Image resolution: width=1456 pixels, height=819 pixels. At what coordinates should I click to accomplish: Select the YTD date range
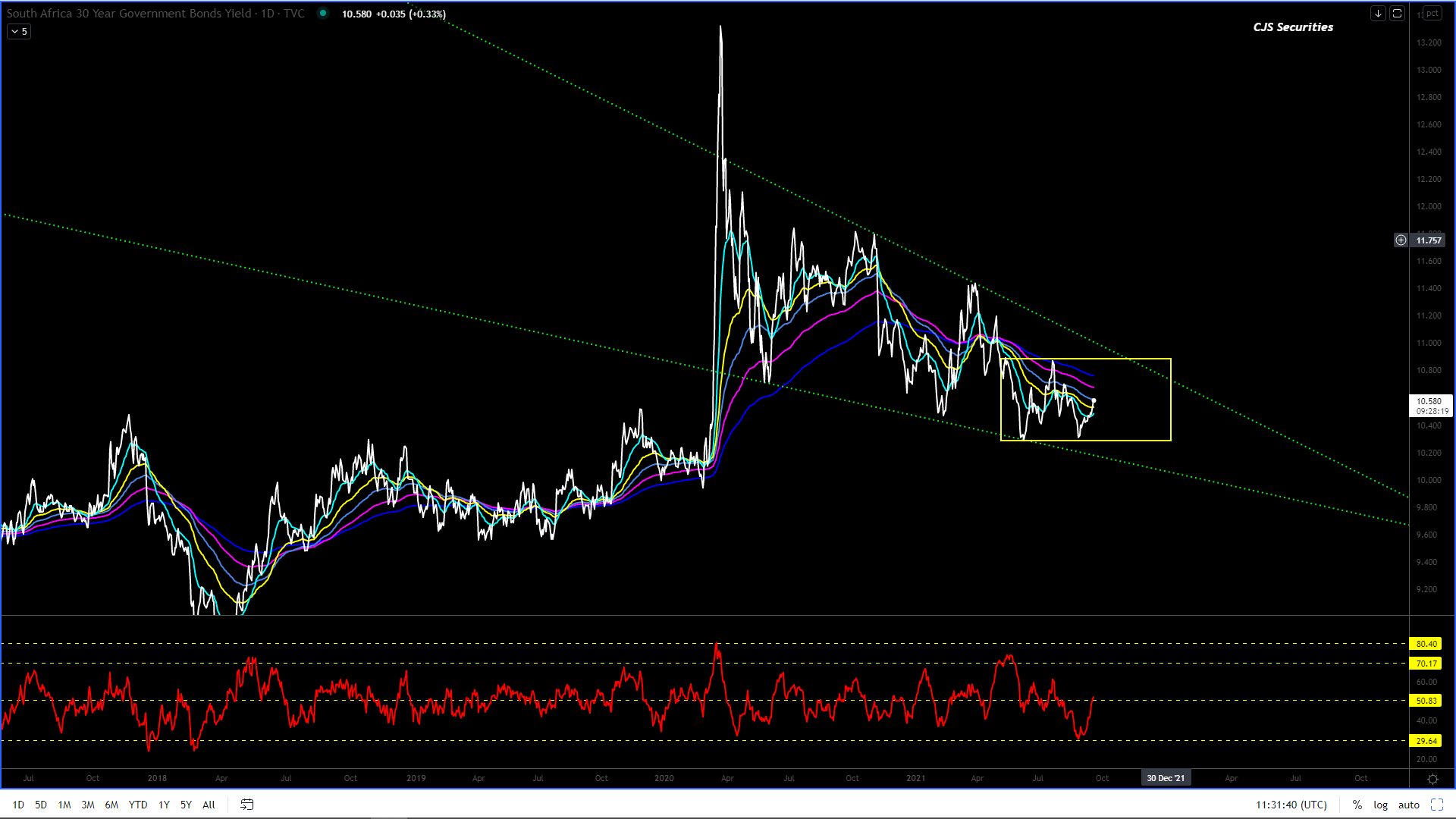point(137,805)
